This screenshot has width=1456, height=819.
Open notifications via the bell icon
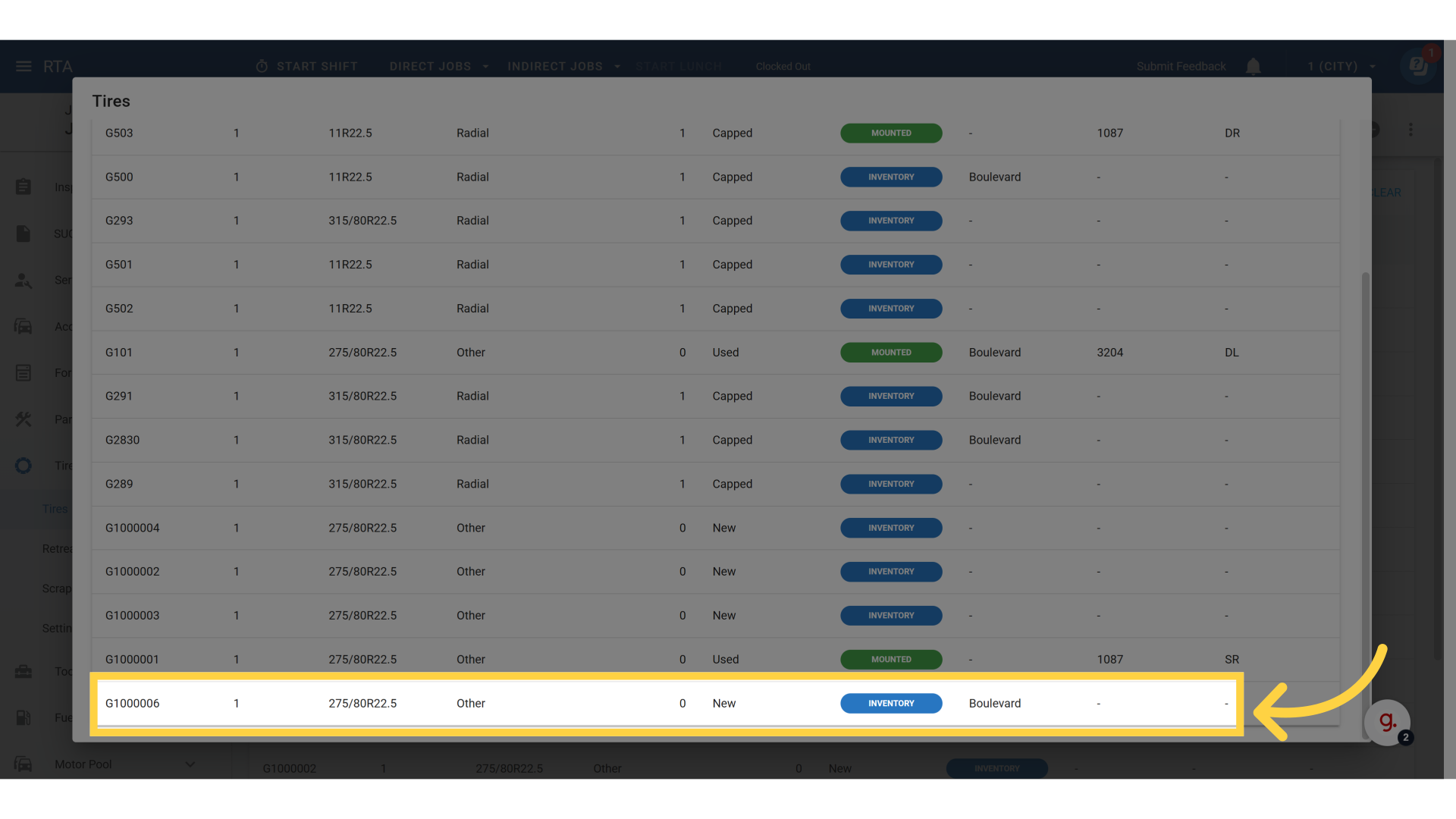pyautogui.click(x=1254, y=66)
